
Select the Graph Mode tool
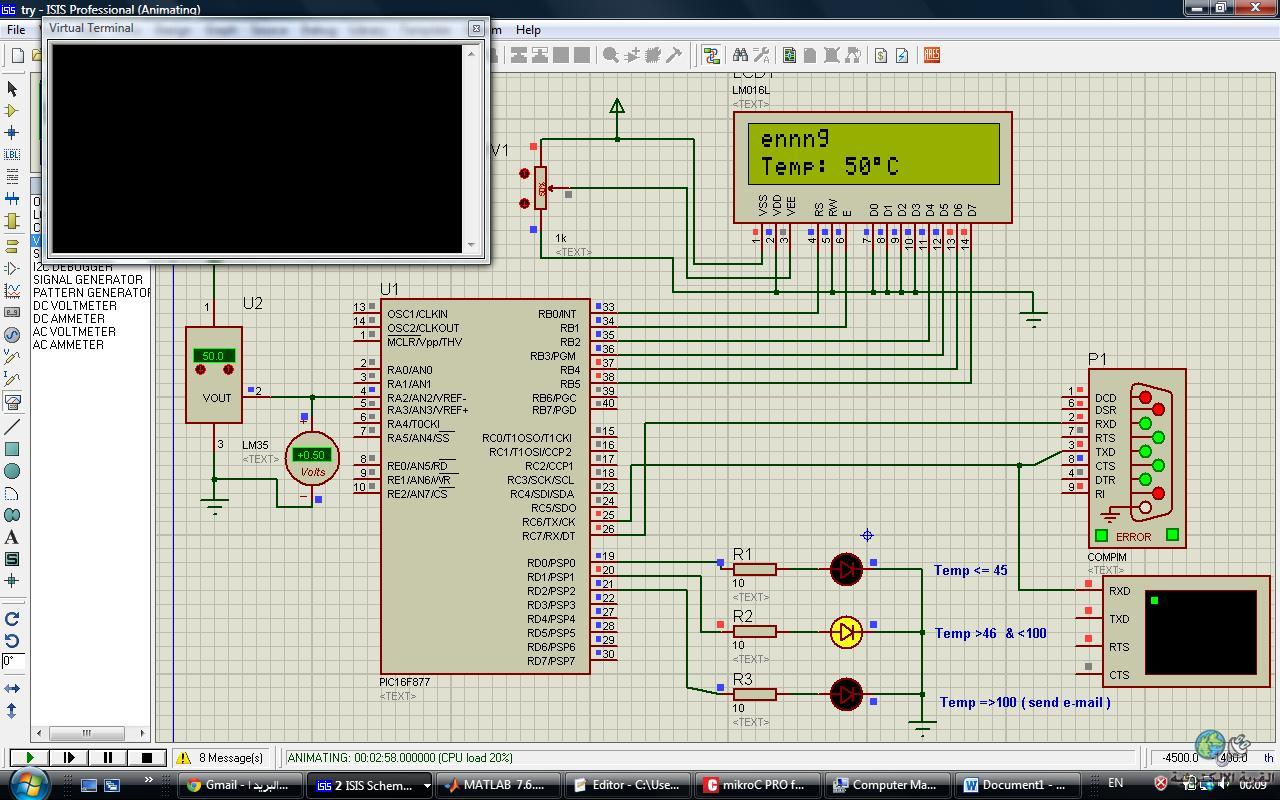pos(12,290)
